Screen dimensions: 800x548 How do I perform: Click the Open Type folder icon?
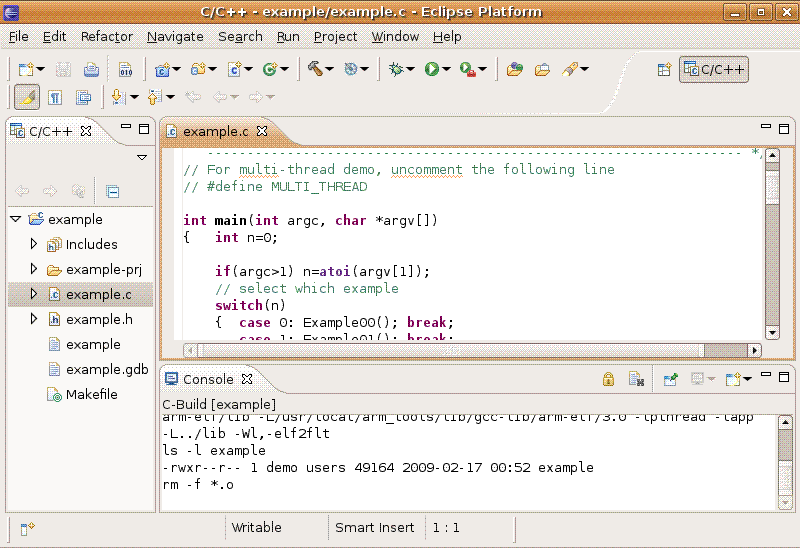[515, 69]
